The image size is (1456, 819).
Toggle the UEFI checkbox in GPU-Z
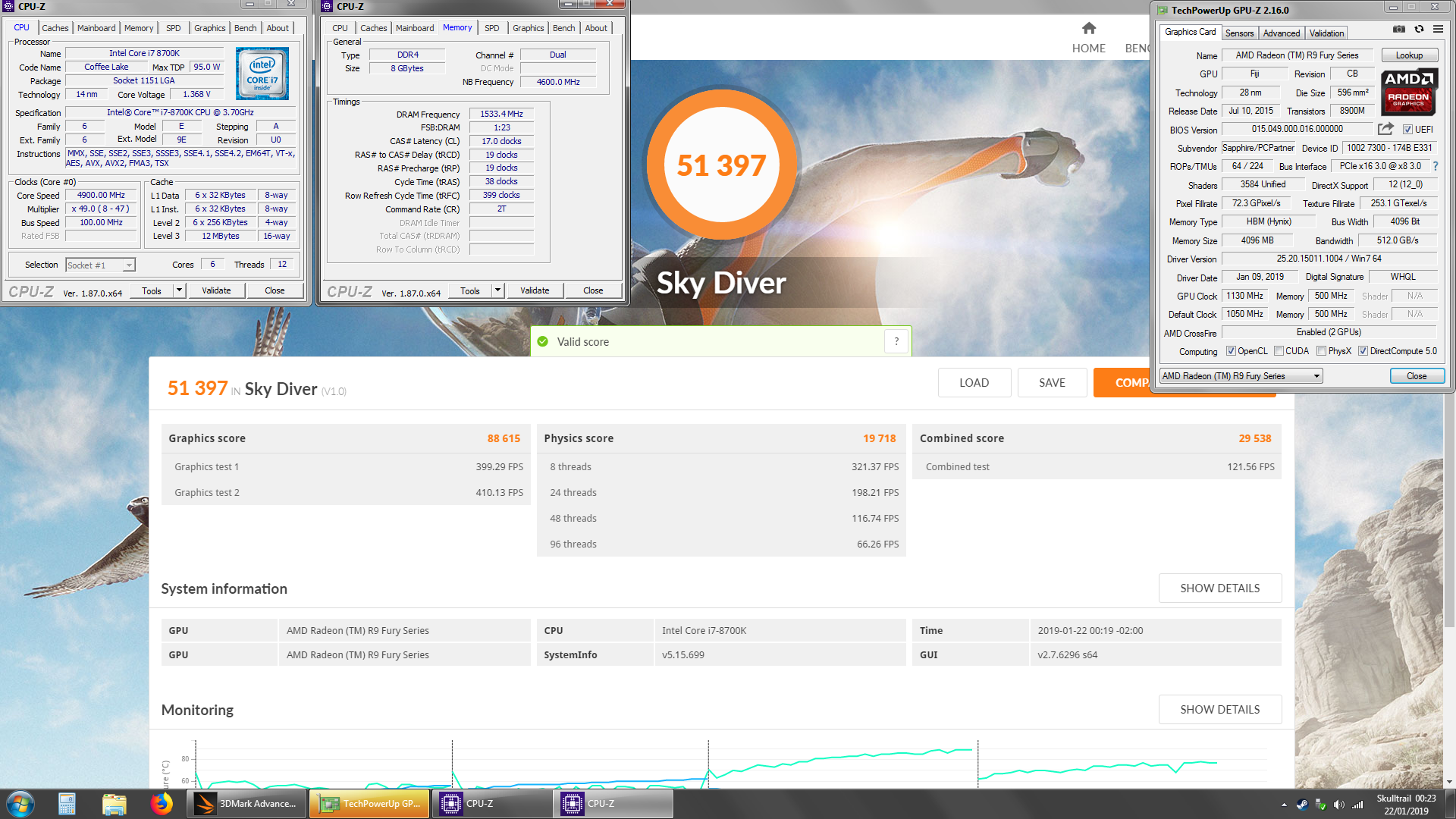1407,130
